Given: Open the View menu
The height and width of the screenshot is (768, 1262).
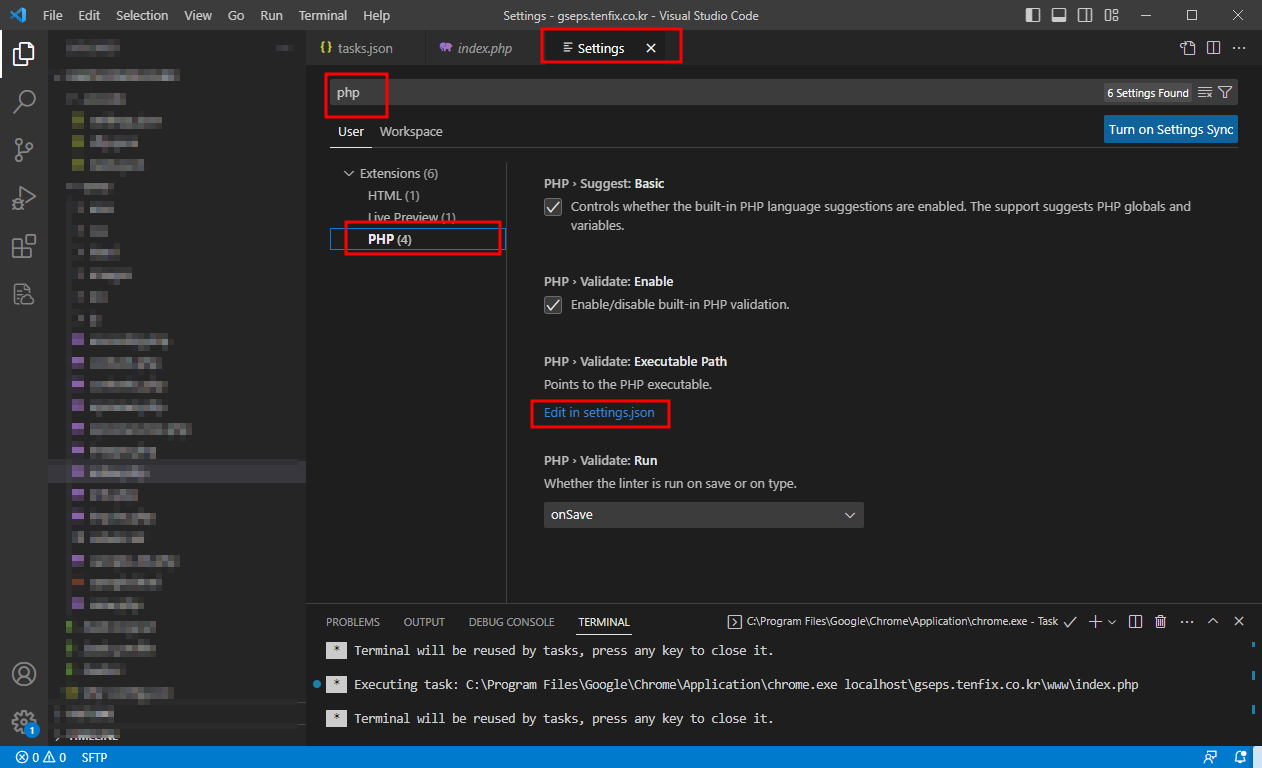Looking at the screenshot, I should coord(198,16).
